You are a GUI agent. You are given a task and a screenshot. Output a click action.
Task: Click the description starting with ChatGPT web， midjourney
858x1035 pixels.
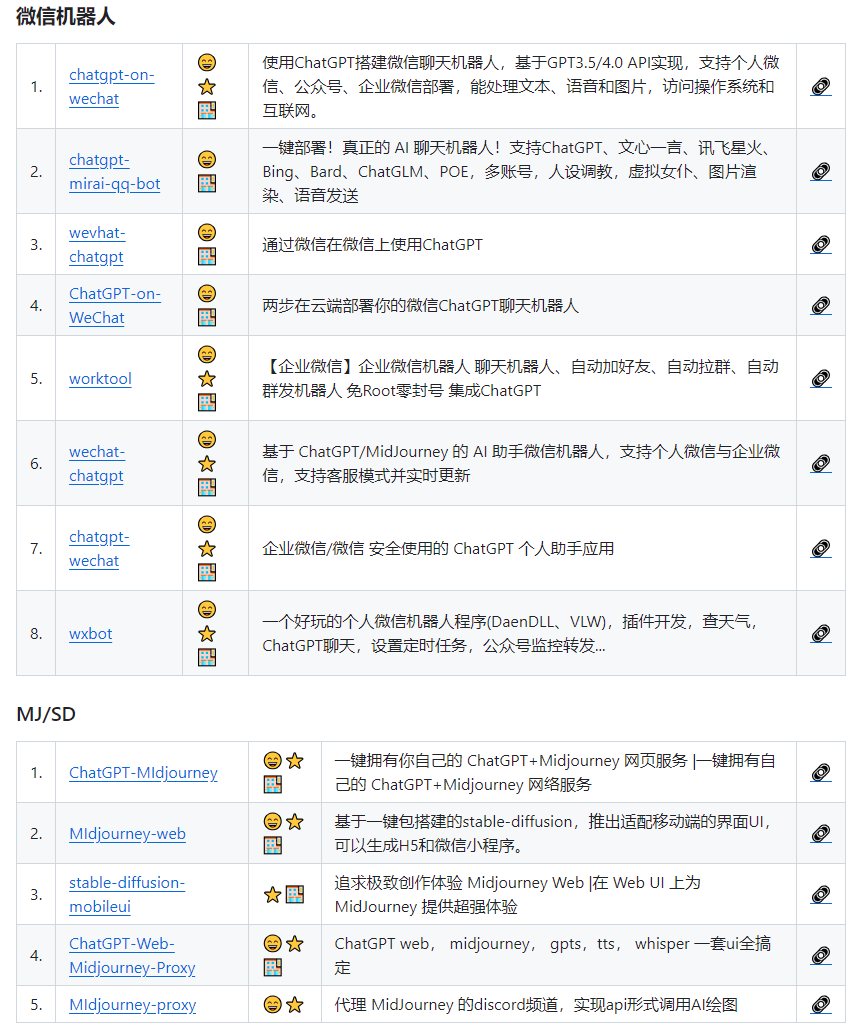point(552,955)
